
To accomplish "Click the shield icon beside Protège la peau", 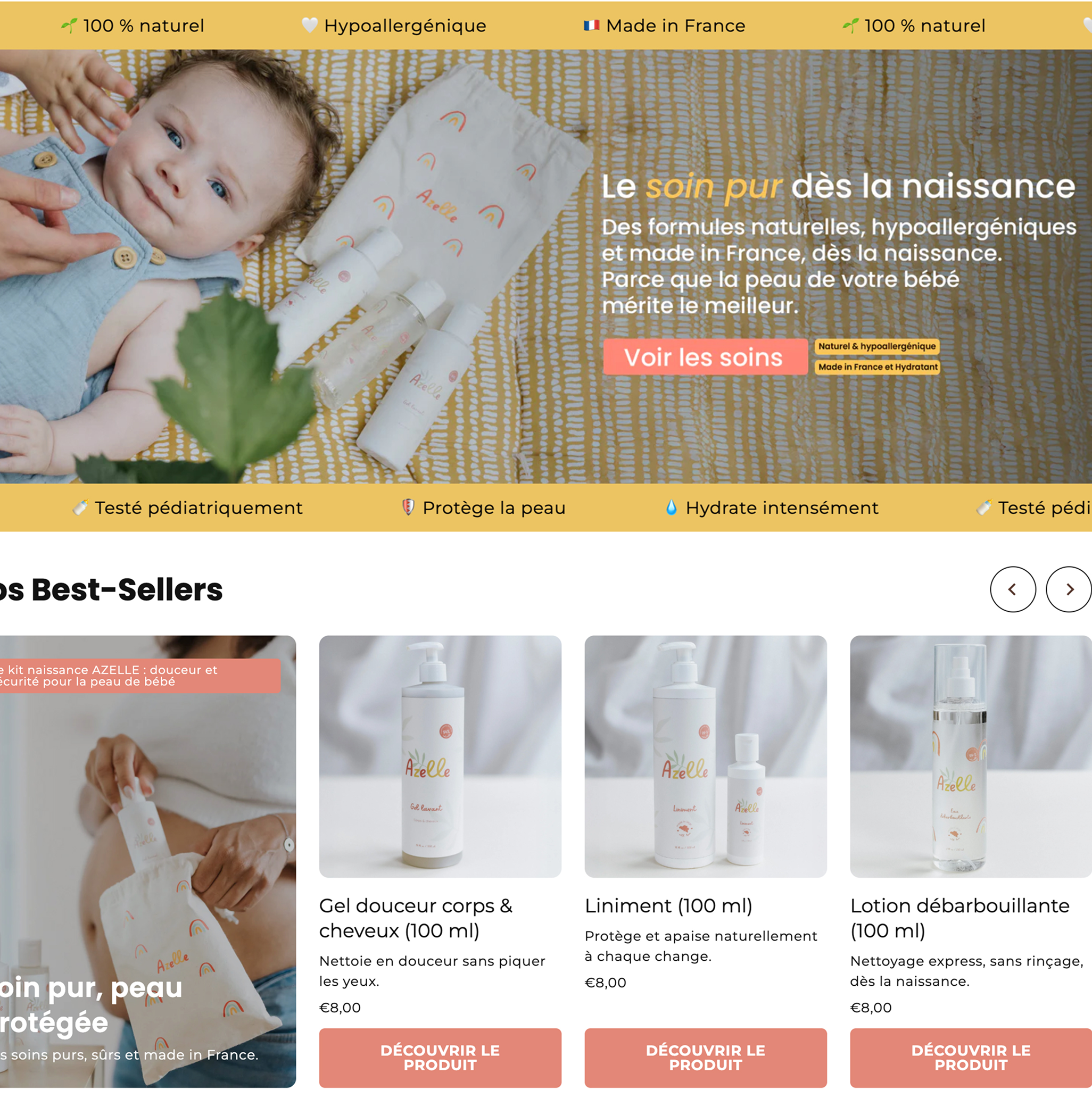I will pos(408,508).
